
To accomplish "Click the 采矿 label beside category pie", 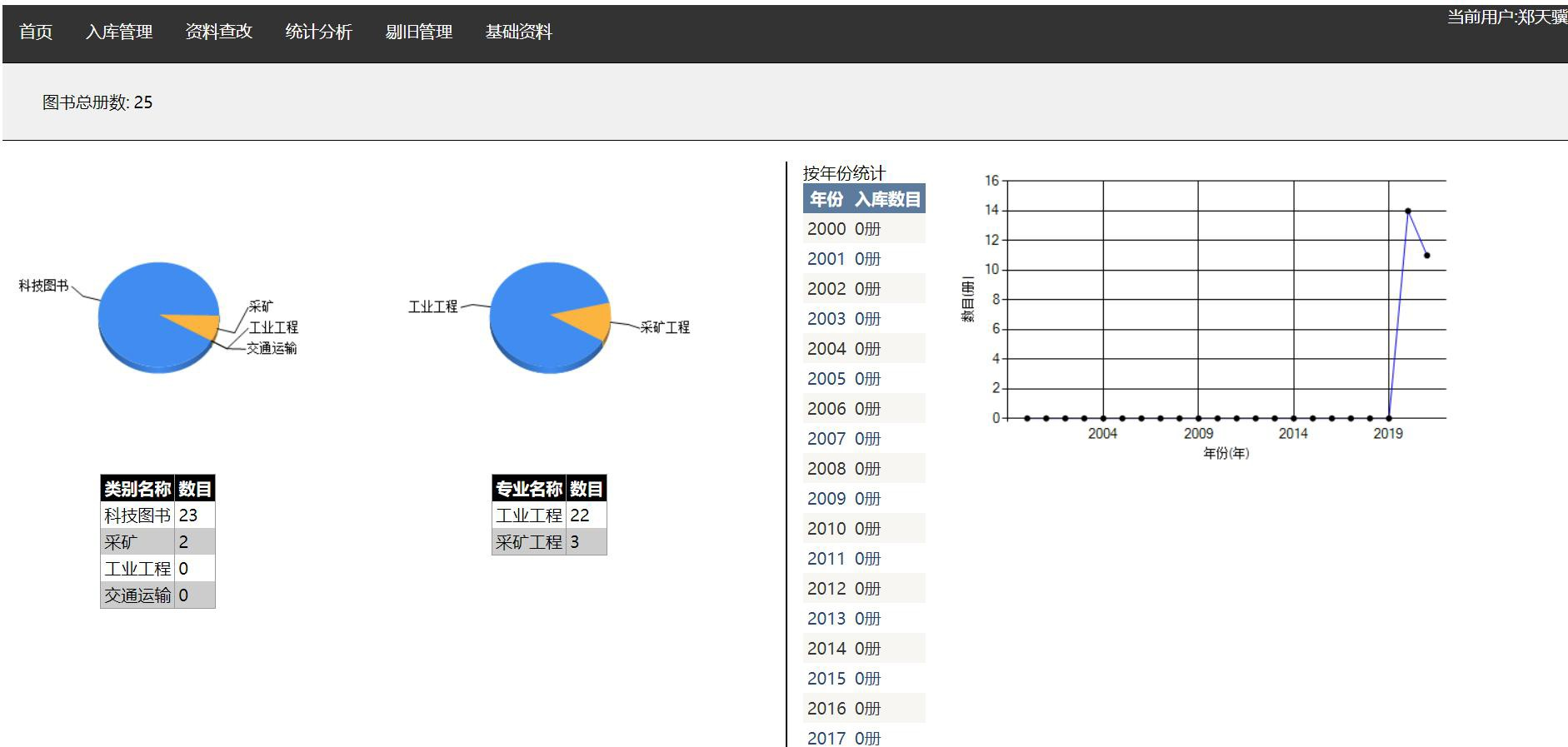I will point(261,306).
